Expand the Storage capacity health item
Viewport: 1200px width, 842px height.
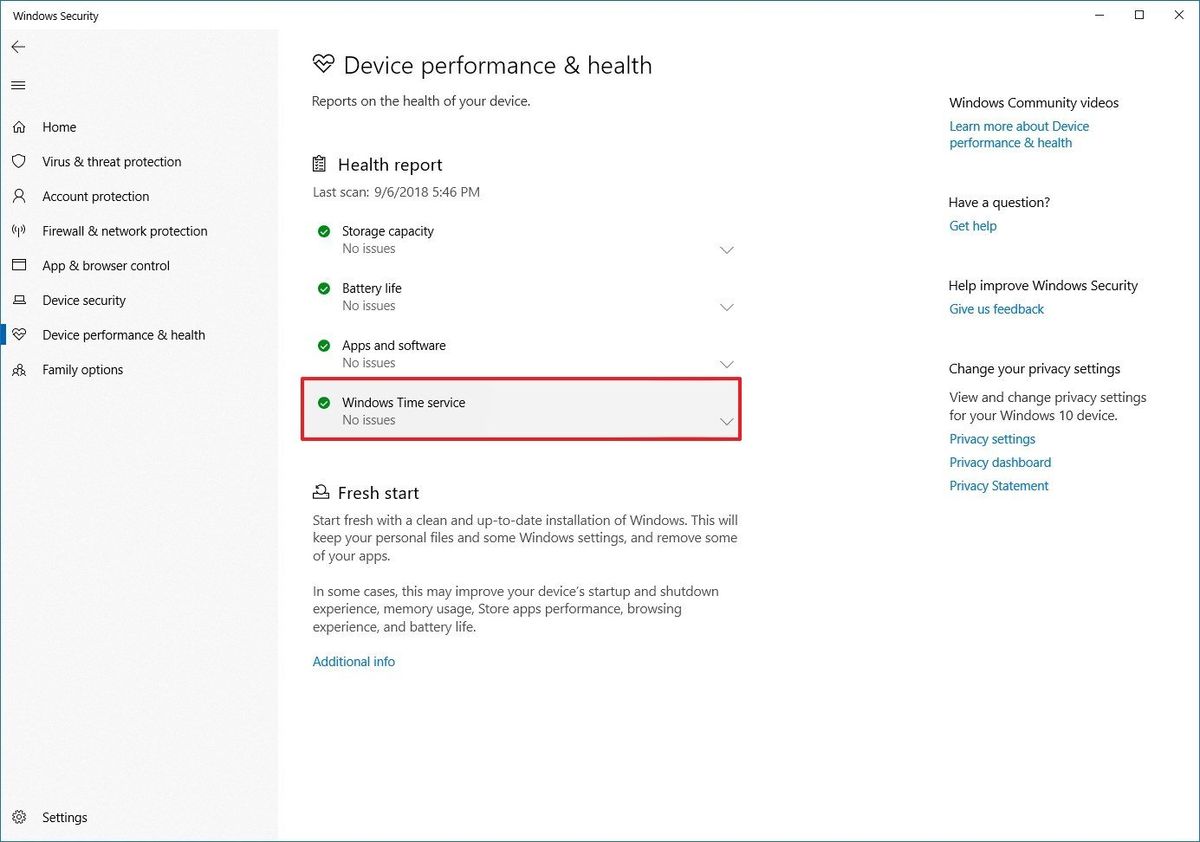point(727,250)
